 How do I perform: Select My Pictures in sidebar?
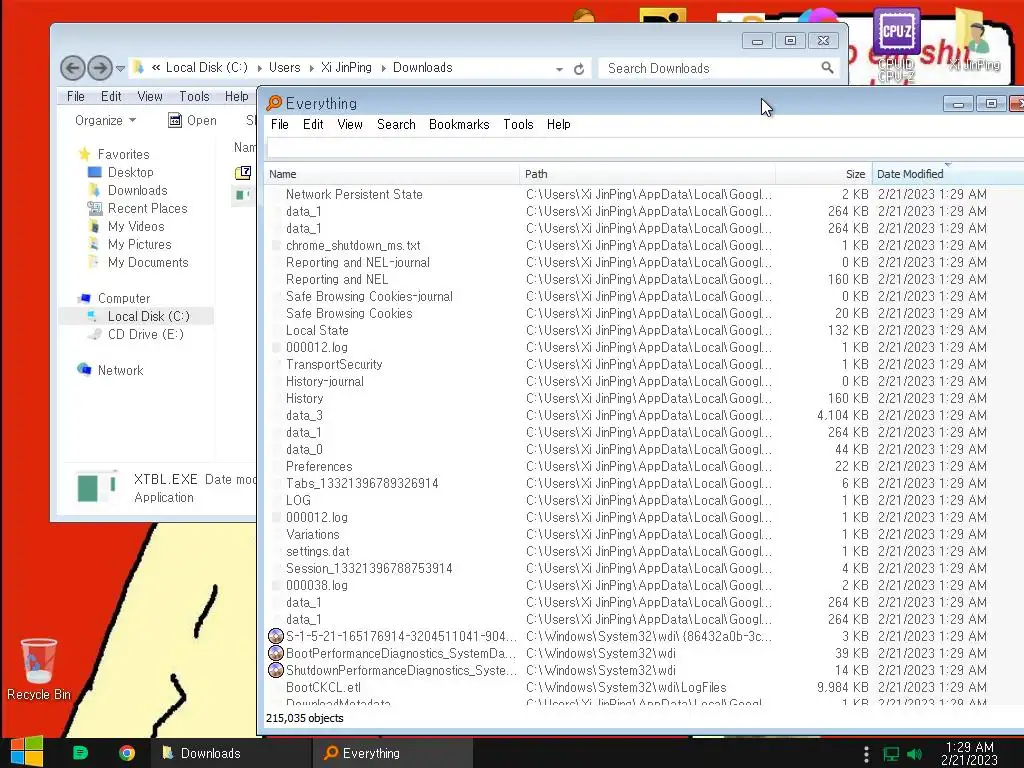coord(140,244)
